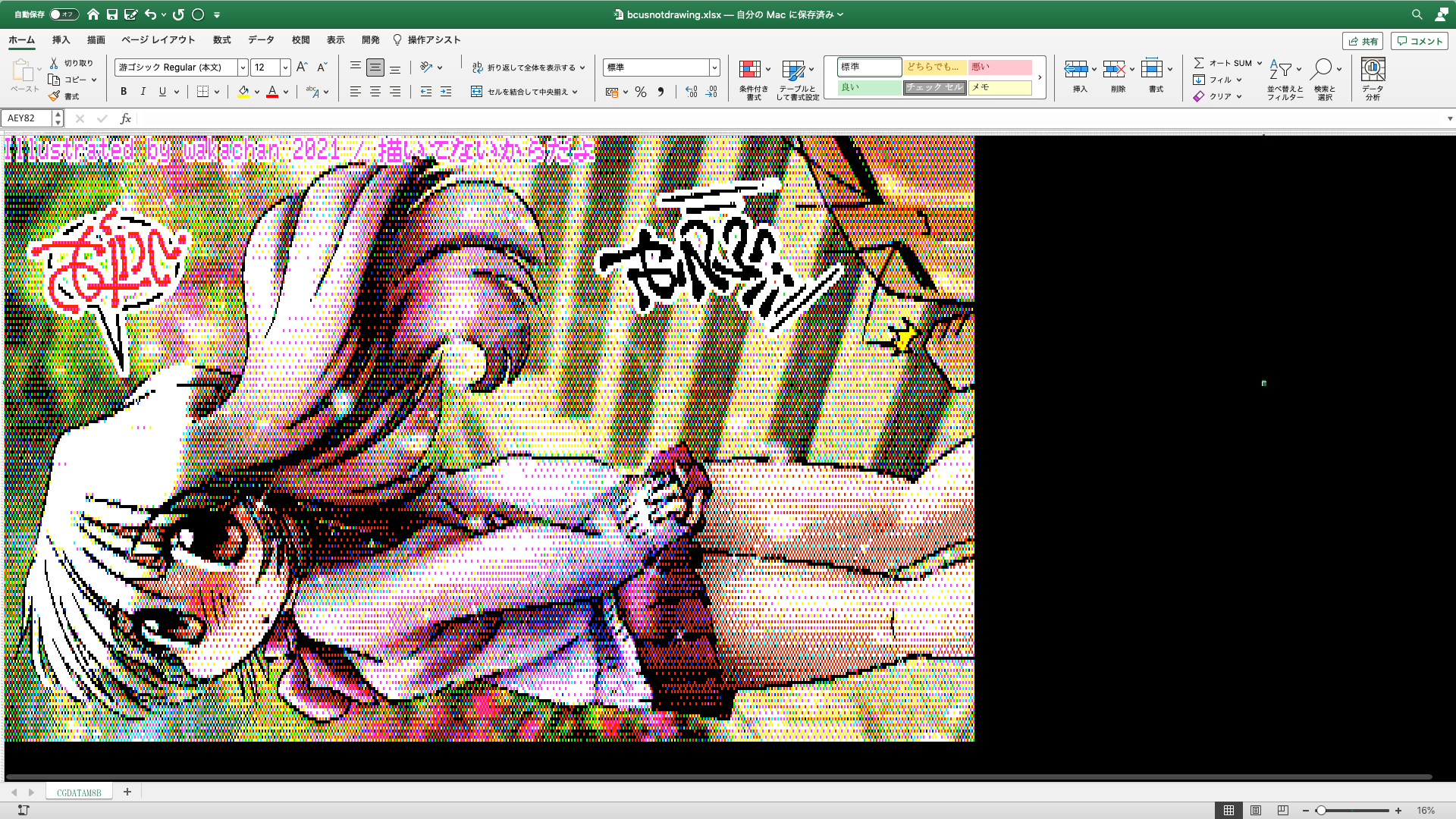Apply percent style
Screen dimensions: 1456x819
click(x=641, y=92)
